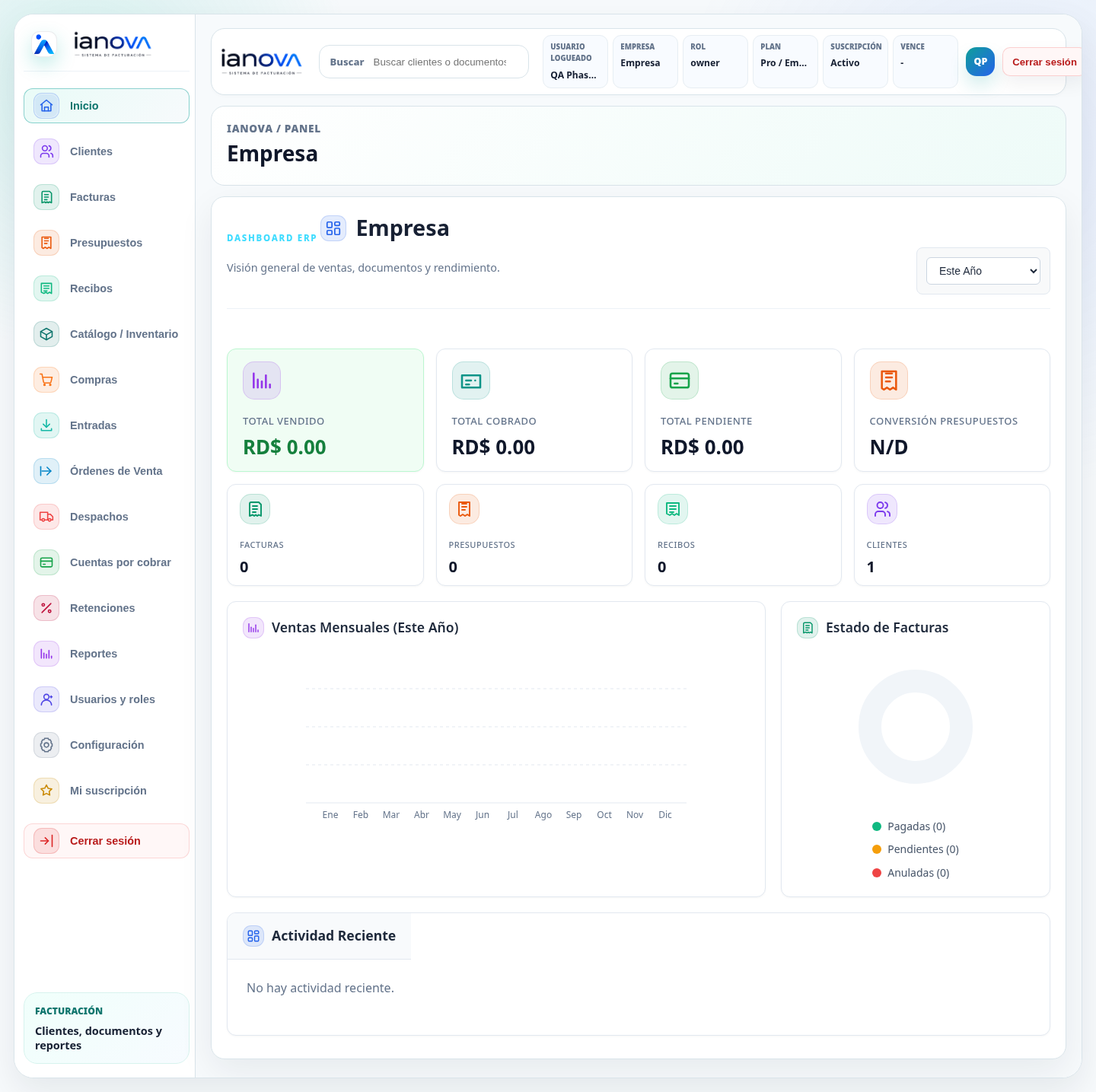Click the Conversión Presupuestos receipt icon

pos(889,380)
